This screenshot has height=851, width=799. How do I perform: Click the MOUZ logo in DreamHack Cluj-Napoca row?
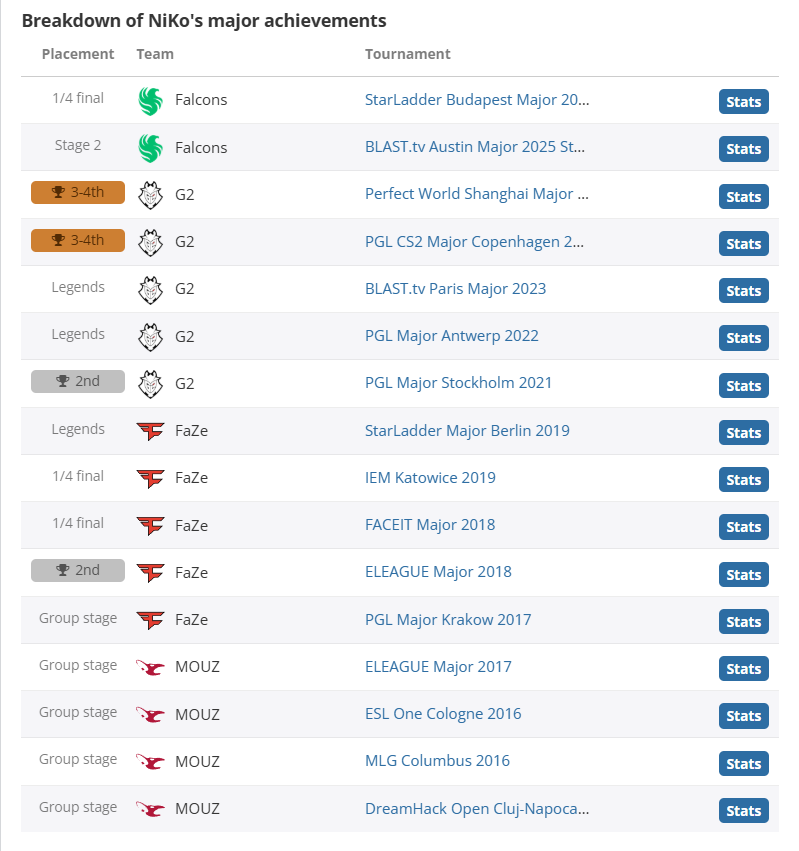[150, 809]
